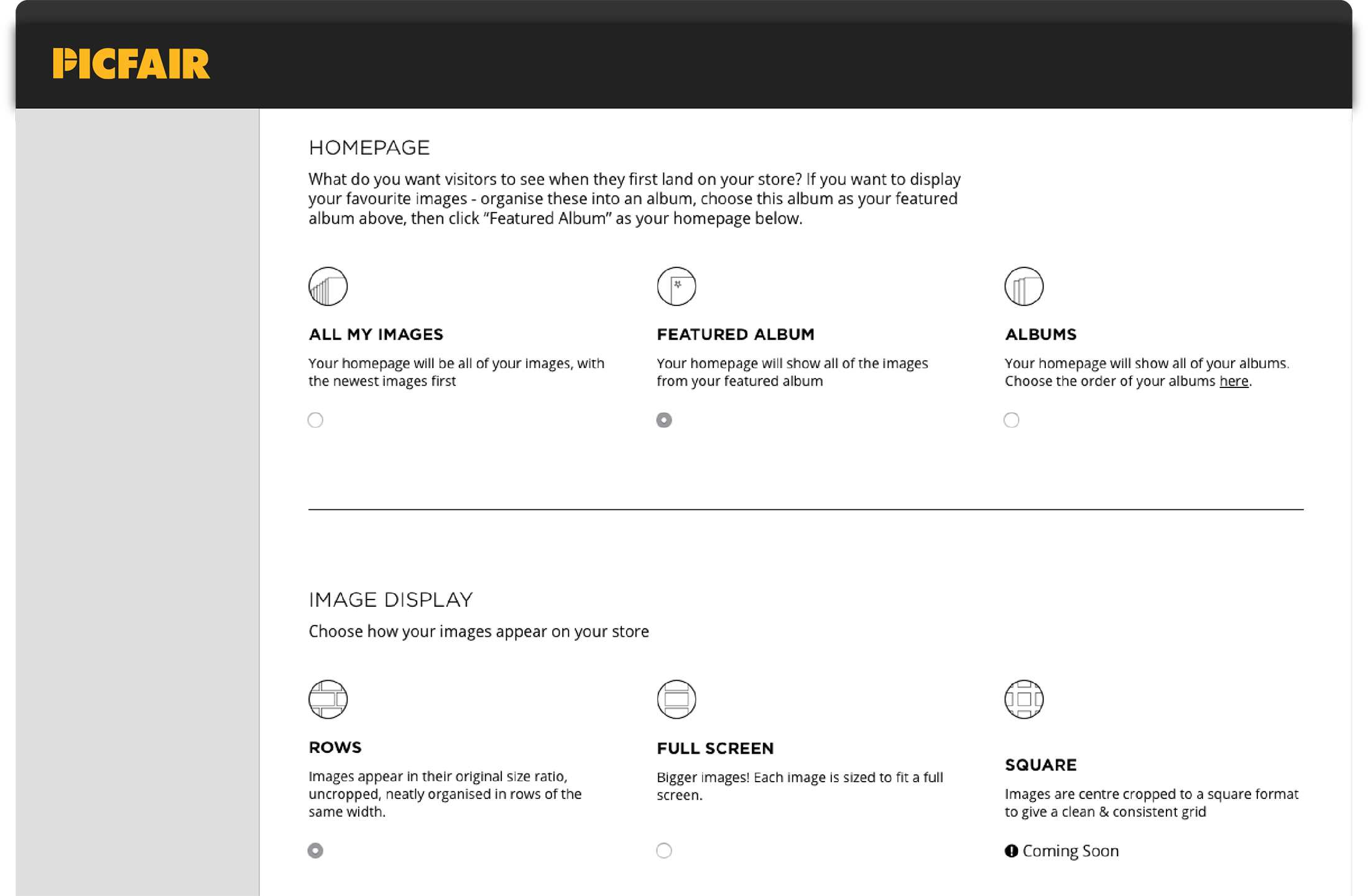Enable the Full Screen radio button
This screenshot has height=896, width=1368.
(x=664, y=851)
